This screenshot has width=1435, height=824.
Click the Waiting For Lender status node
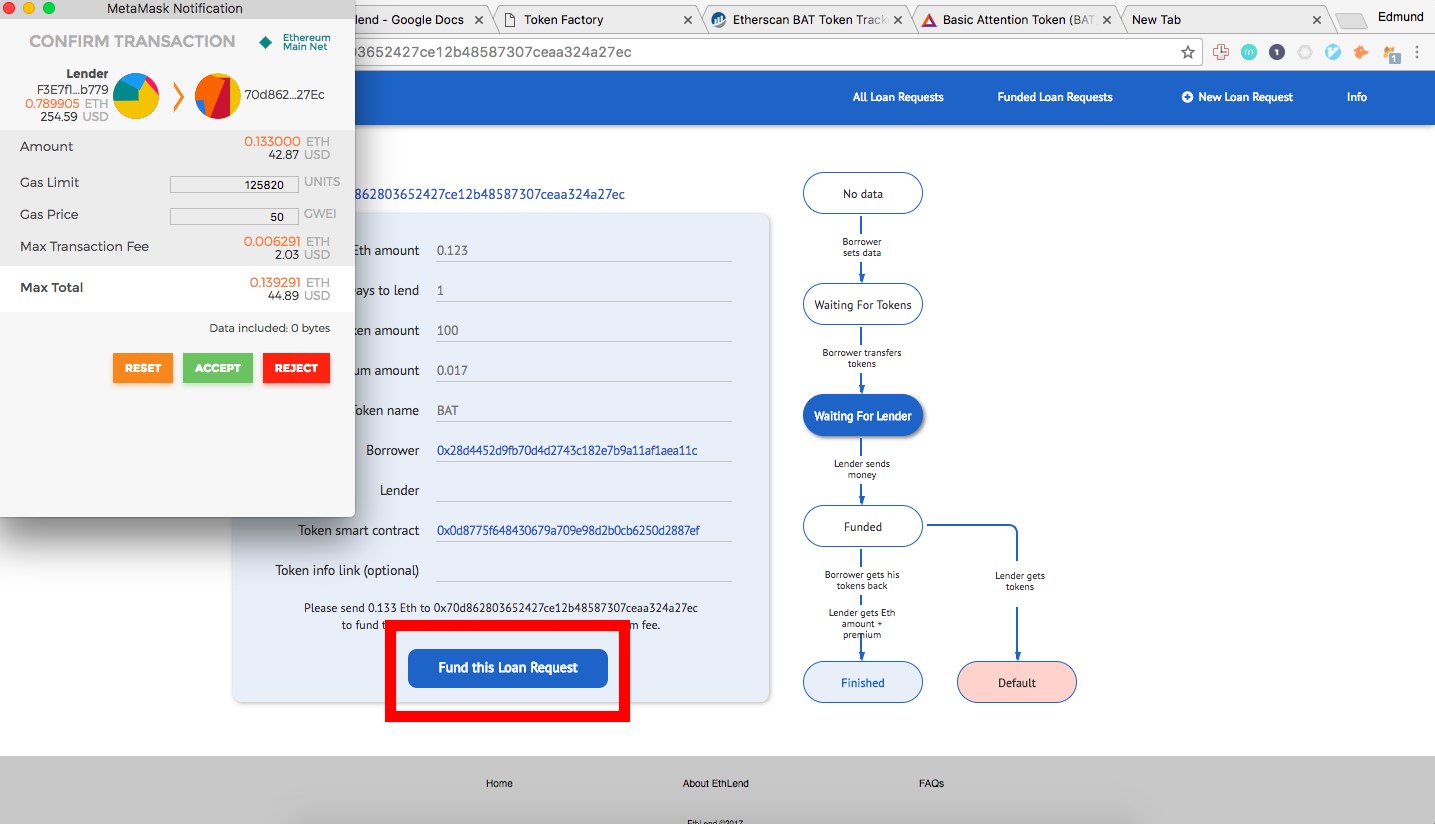[863, 416]
